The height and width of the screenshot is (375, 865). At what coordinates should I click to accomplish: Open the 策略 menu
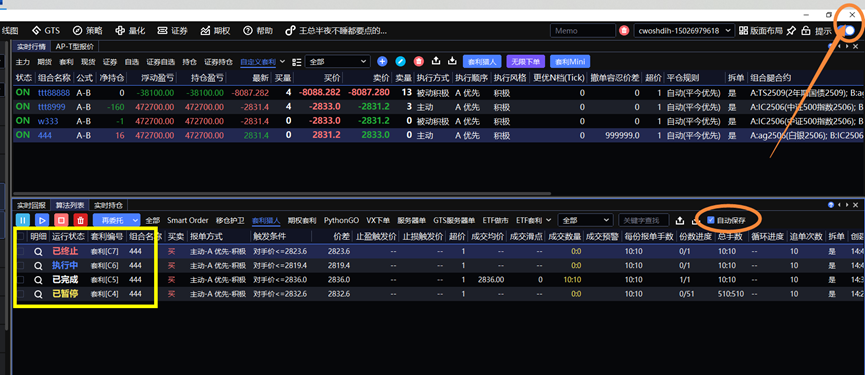click(x=87, y=31)
